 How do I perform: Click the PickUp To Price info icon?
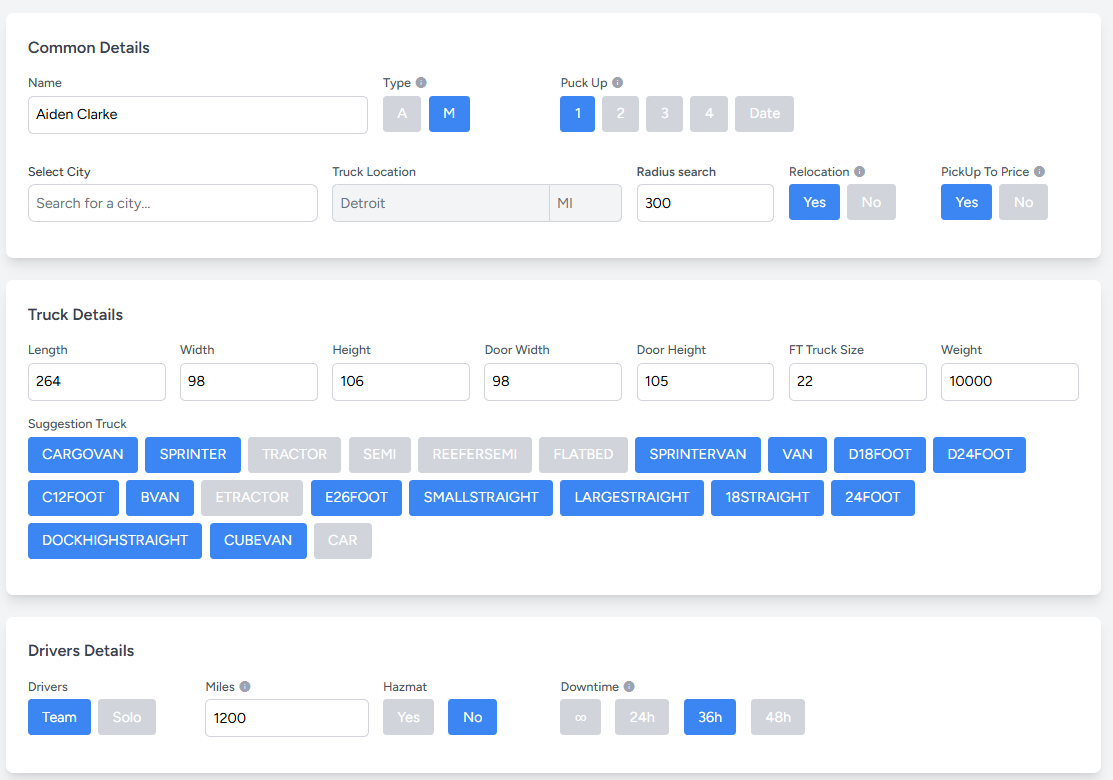coord(1040,172)
